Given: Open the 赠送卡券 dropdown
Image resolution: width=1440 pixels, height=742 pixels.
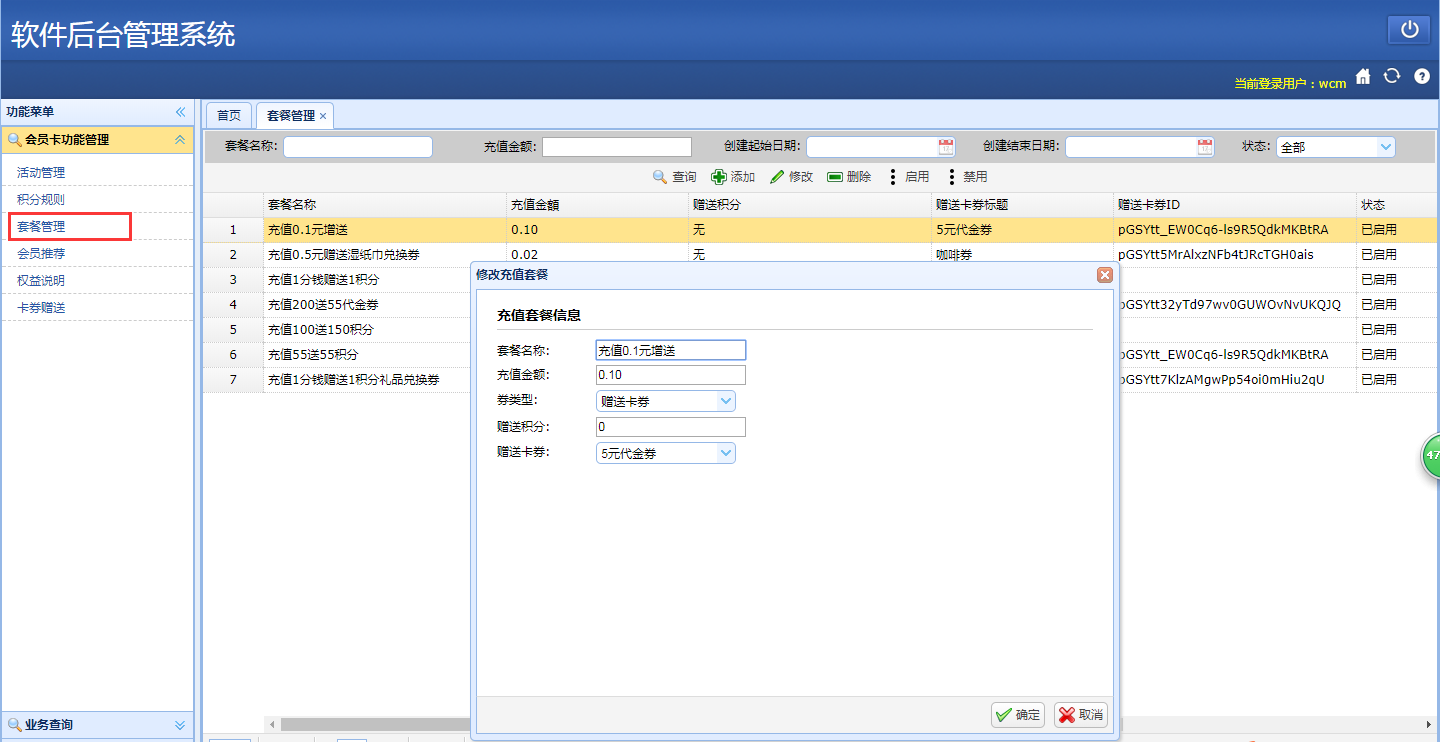Looking at the screenshot, I should click(726, 453).
